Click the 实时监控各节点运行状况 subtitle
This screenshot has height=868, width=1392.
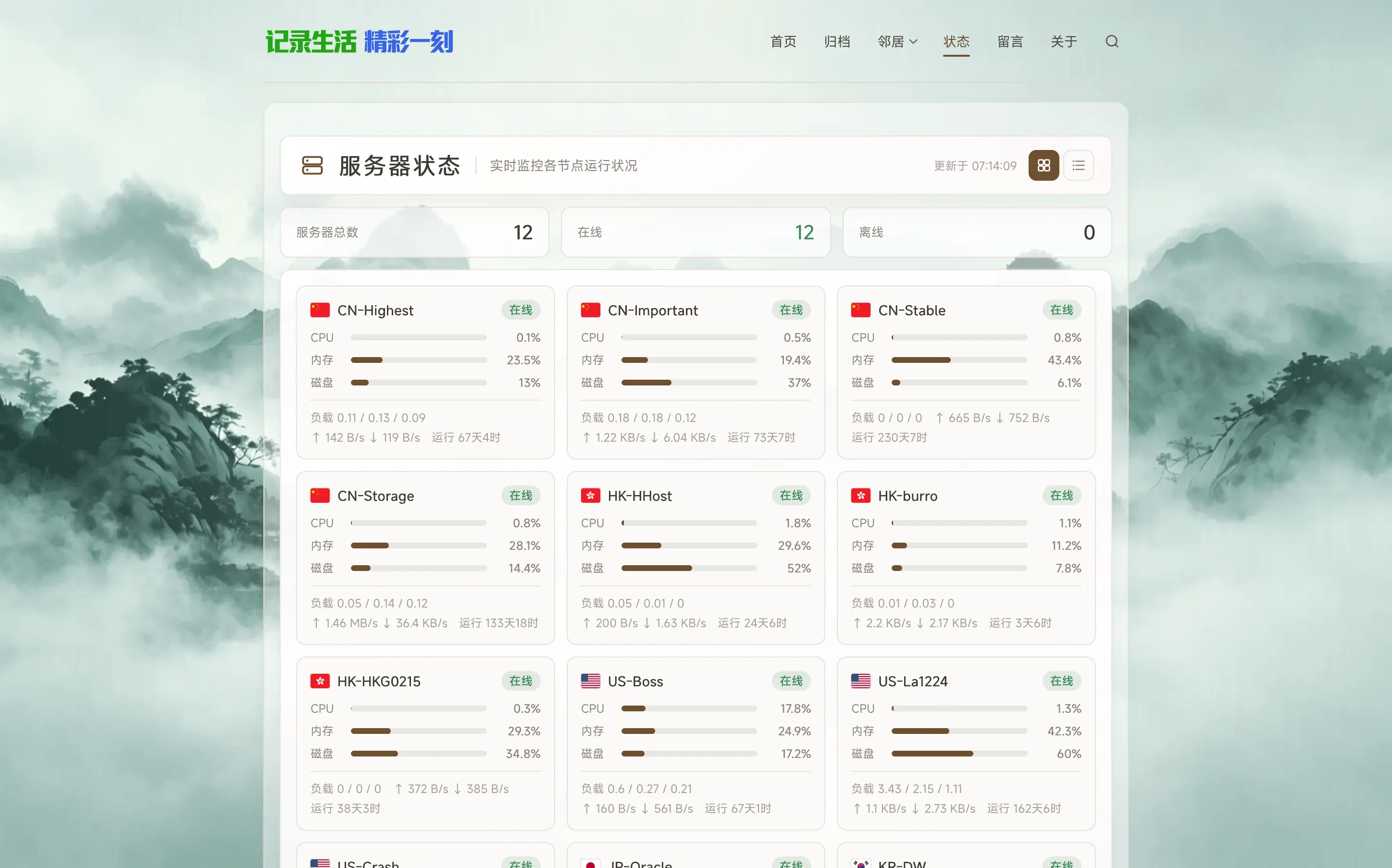(x=563, y=165)
